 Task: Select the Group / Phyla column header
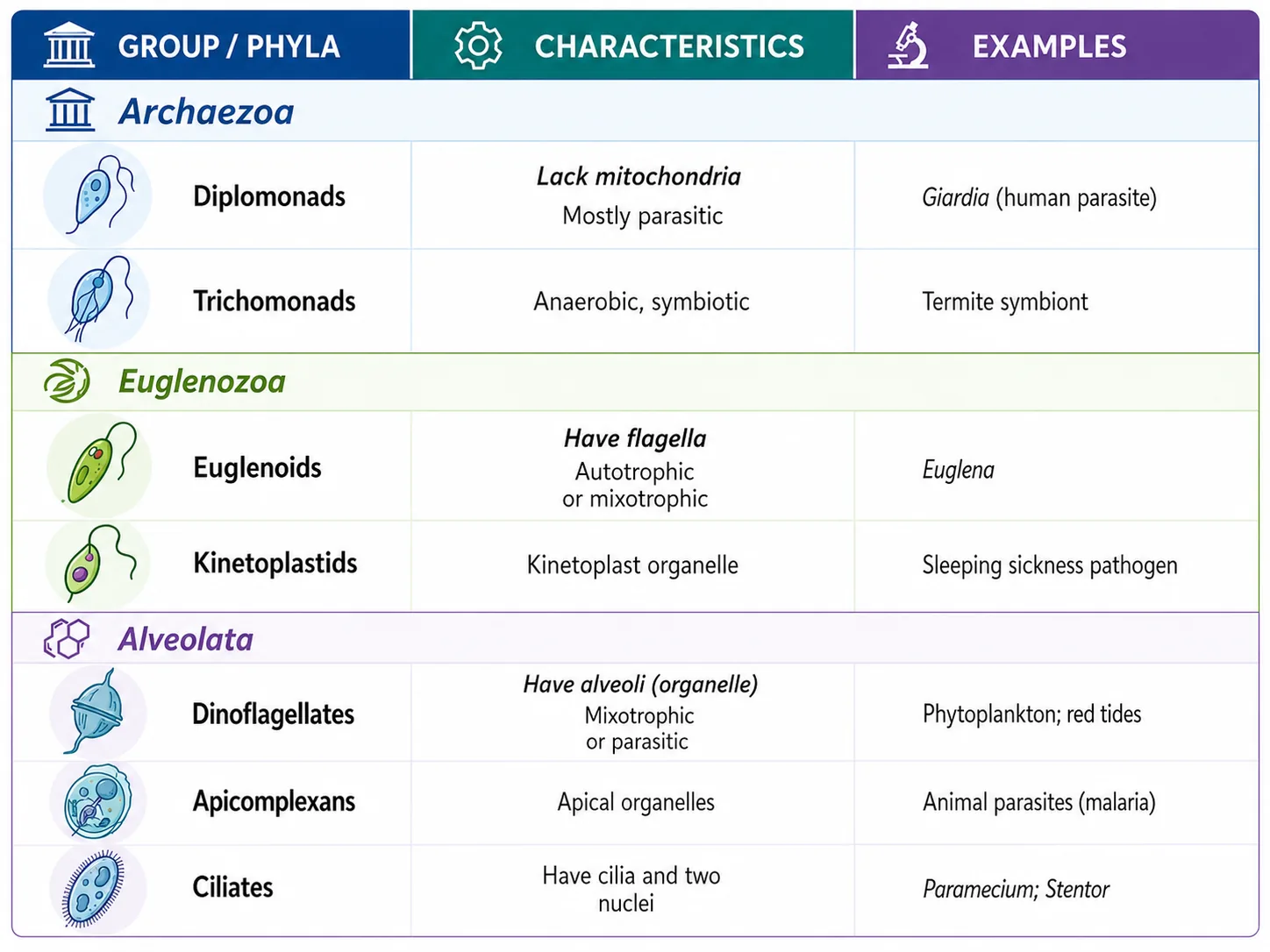click(x=211, y=46)
